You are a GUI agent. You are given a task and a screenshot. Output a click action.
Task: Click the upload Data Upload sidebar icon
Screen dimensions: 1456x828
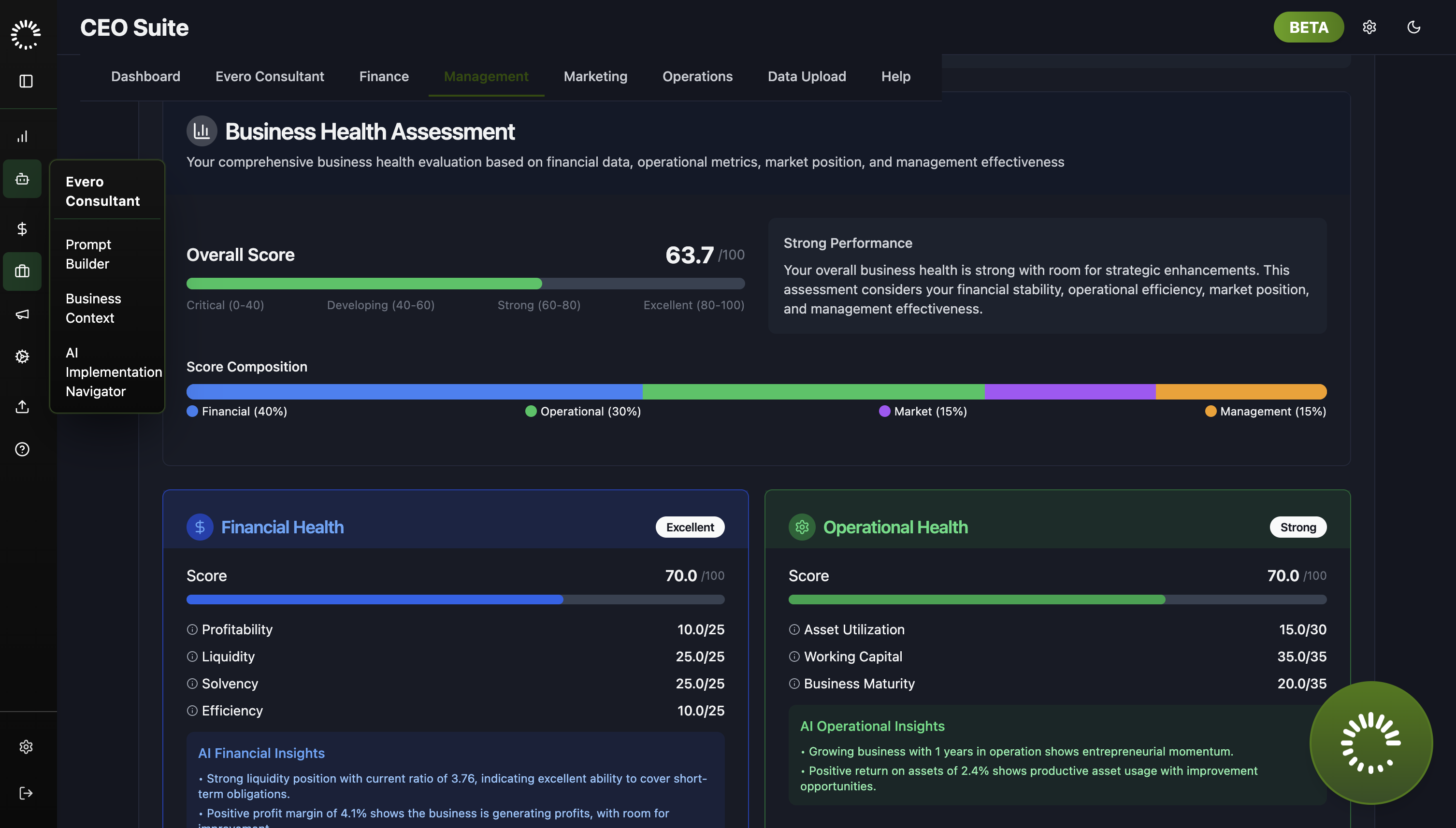(22, 407)
